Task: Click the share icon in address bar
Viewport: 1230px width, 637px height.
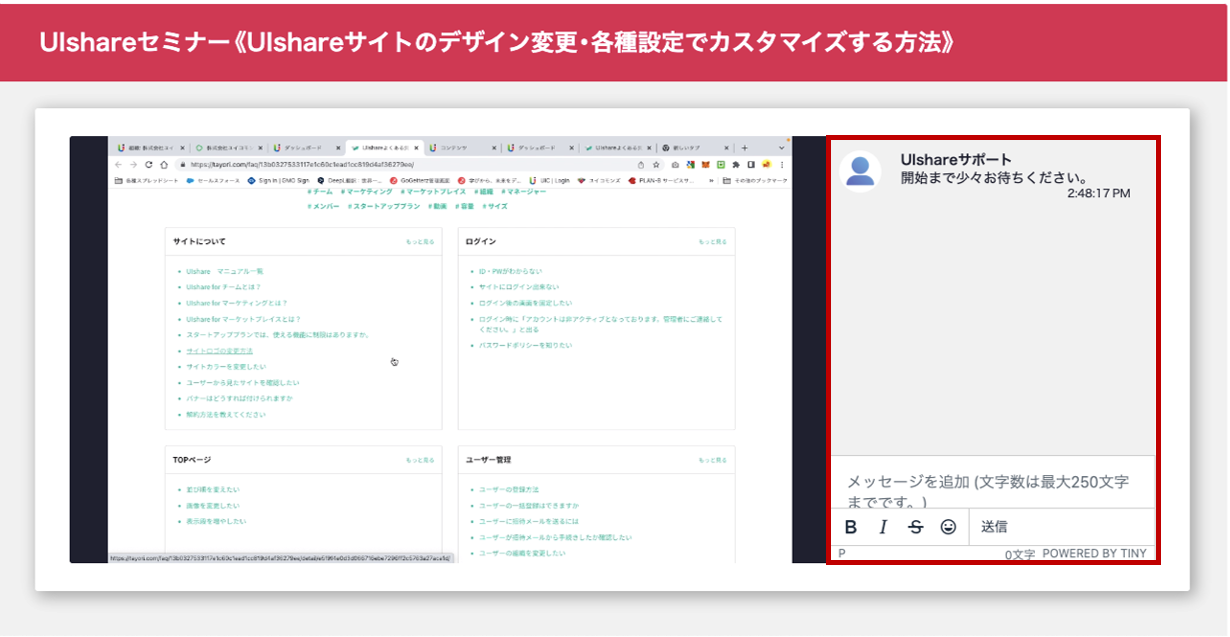Action: [x=640, y=164]
